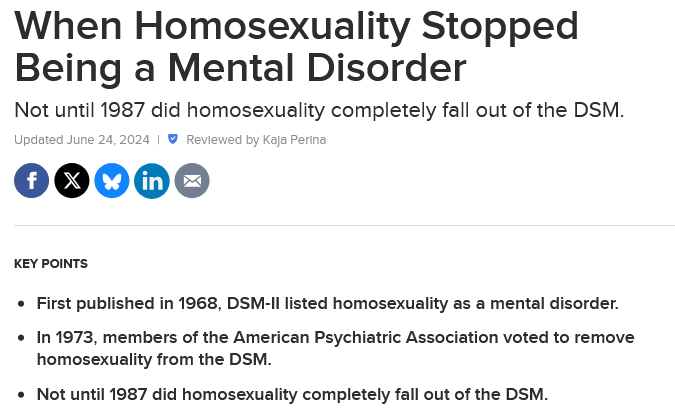Click the words American Psychiatric Association
This screenshot has width=675, height=420.
coord(365,337)
